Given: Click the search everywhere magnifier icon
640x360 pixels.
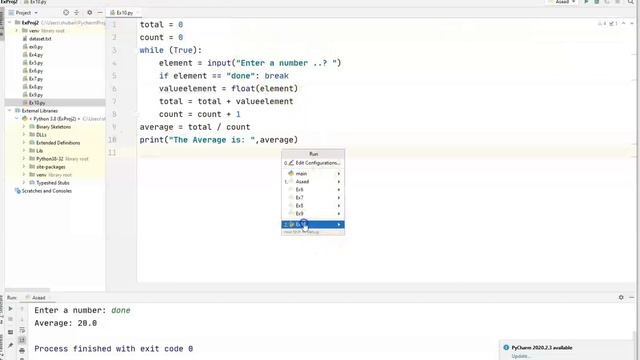Looking at the screenshot, I should [631, 2].
